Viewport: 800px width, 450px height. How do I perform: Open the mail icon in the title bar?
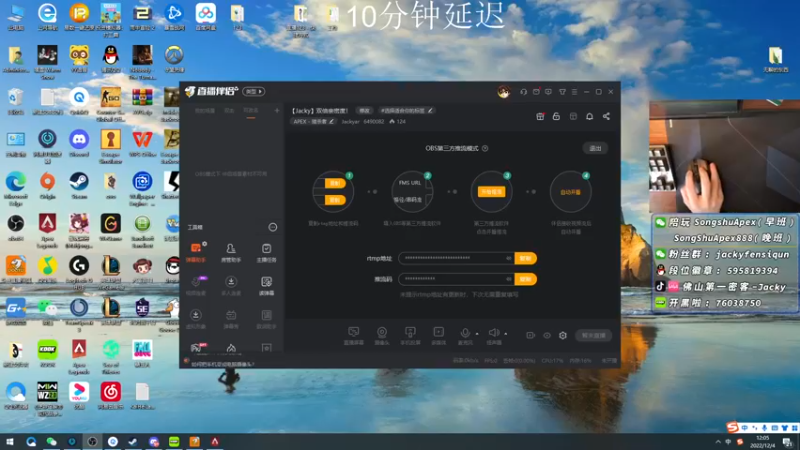536,92
